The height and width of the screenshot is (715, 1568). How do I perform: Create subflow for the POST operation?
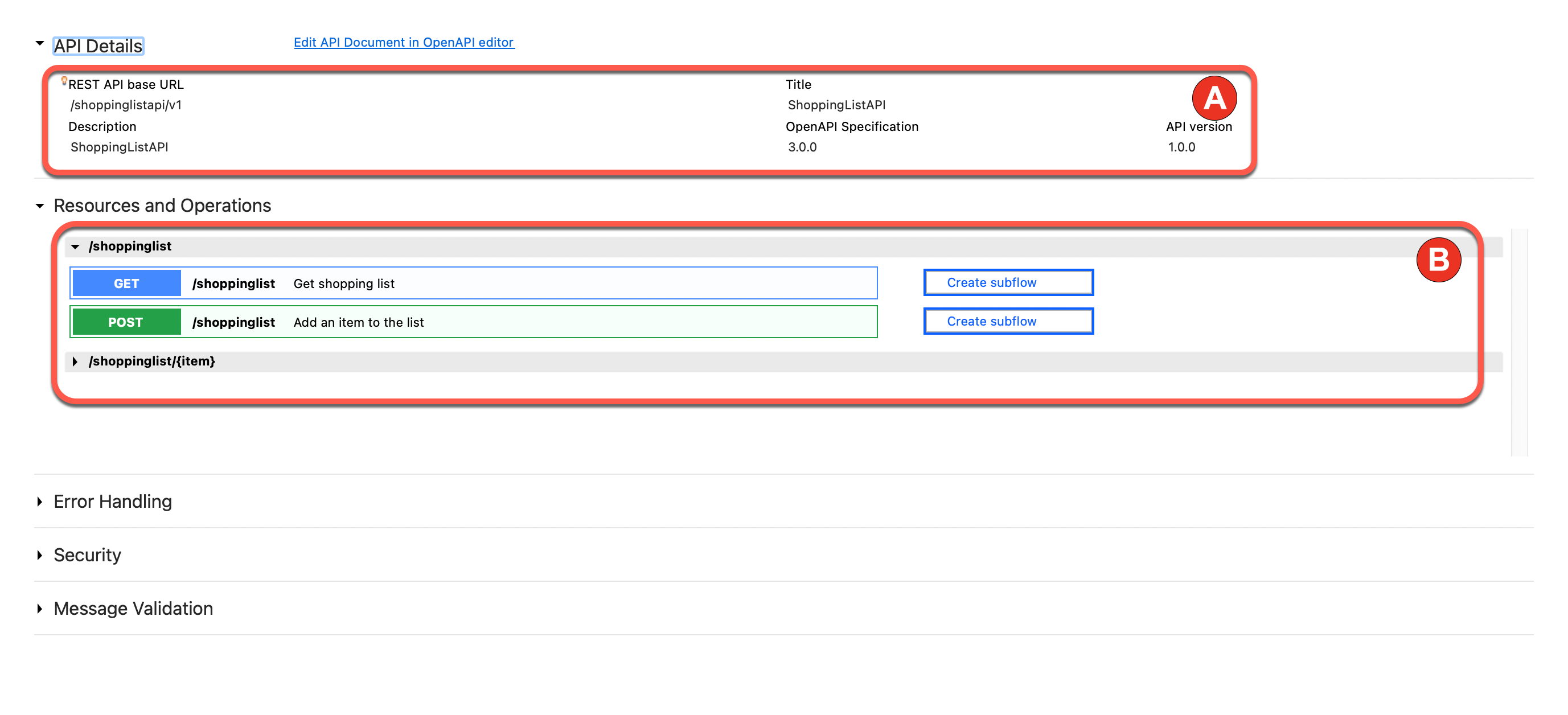1007,321
